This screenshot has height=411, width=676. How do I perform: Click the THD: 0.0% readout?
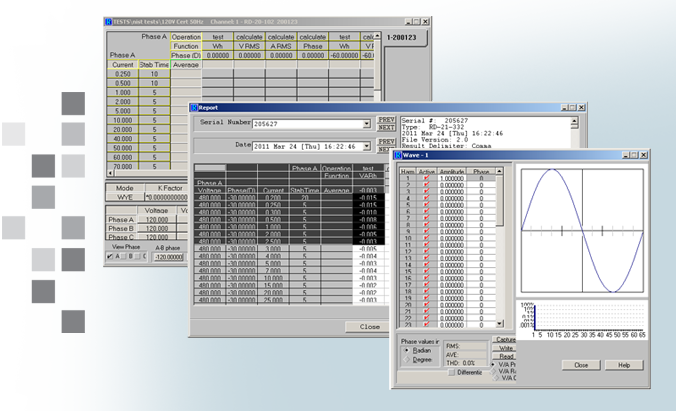click(x=465, y=363)
